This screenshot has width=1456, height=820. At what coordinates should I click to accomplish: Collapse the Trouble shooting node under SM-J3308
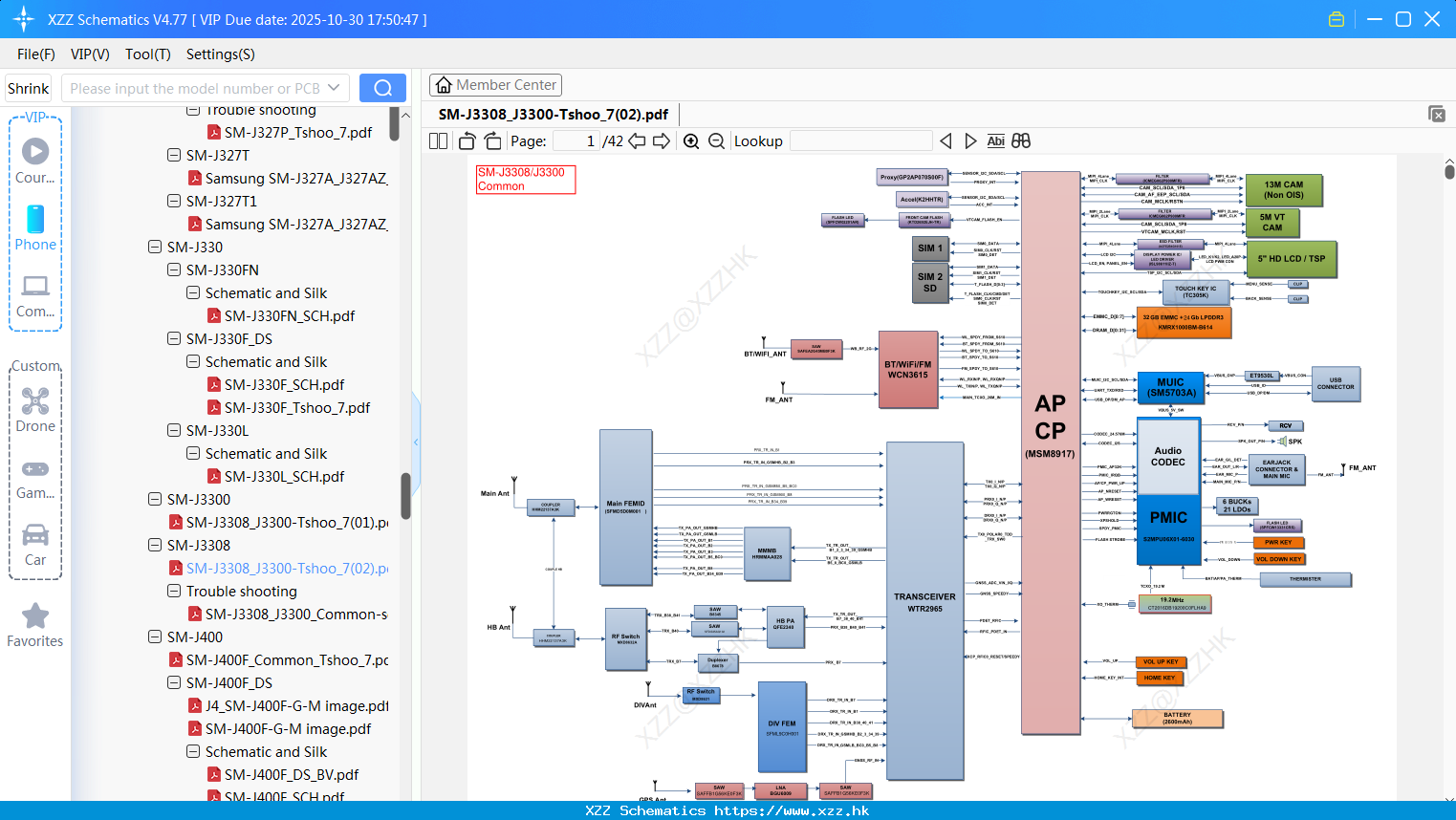point(174,591)
